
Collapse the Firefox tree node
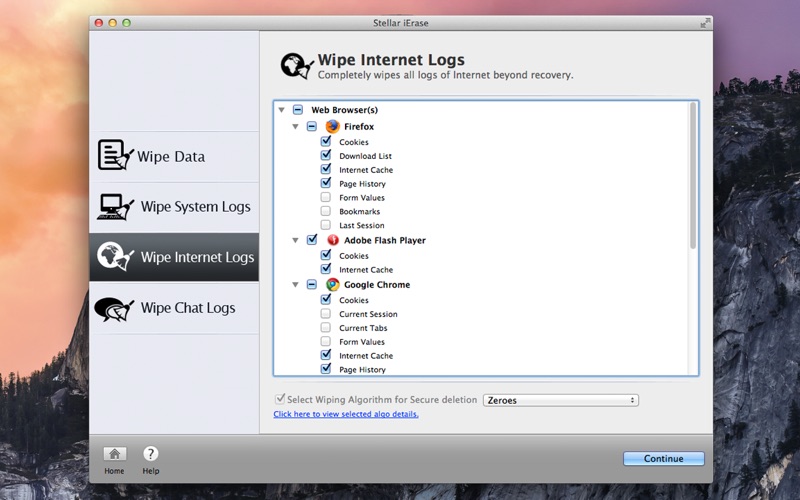pos(295,126)
